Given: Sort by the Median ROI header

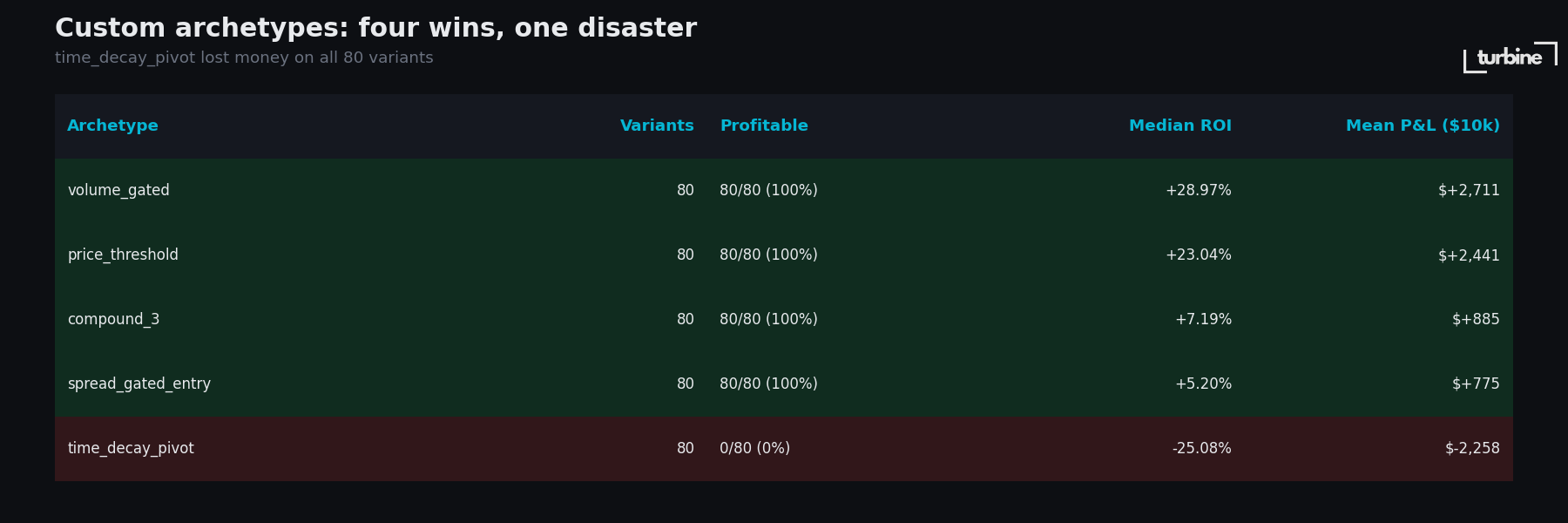Looking at the screenshot, I should pyautogui.click(x=1179, y=126).
